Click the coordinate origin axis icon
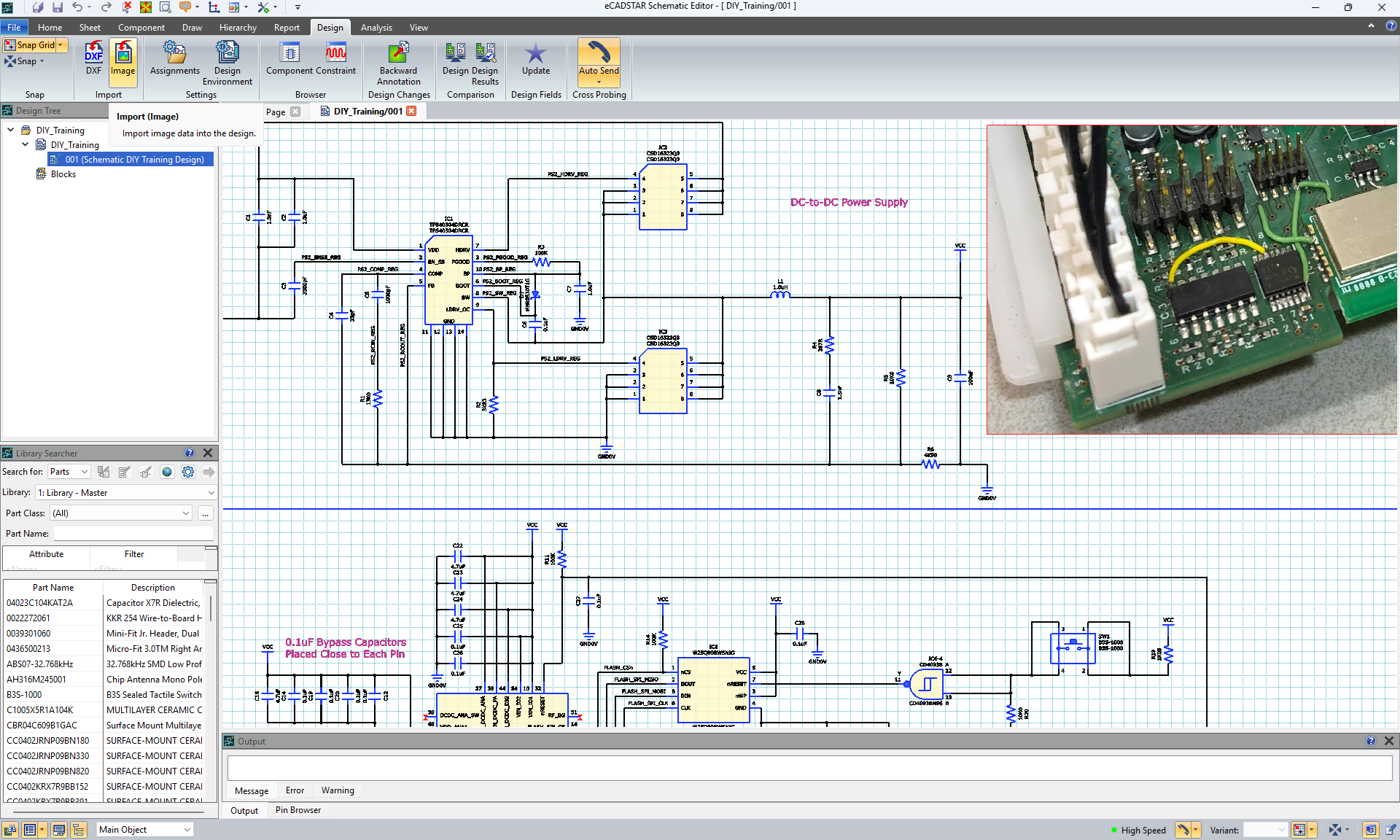Viewport: 1400px width, 840px height. [x=214, y=7]
